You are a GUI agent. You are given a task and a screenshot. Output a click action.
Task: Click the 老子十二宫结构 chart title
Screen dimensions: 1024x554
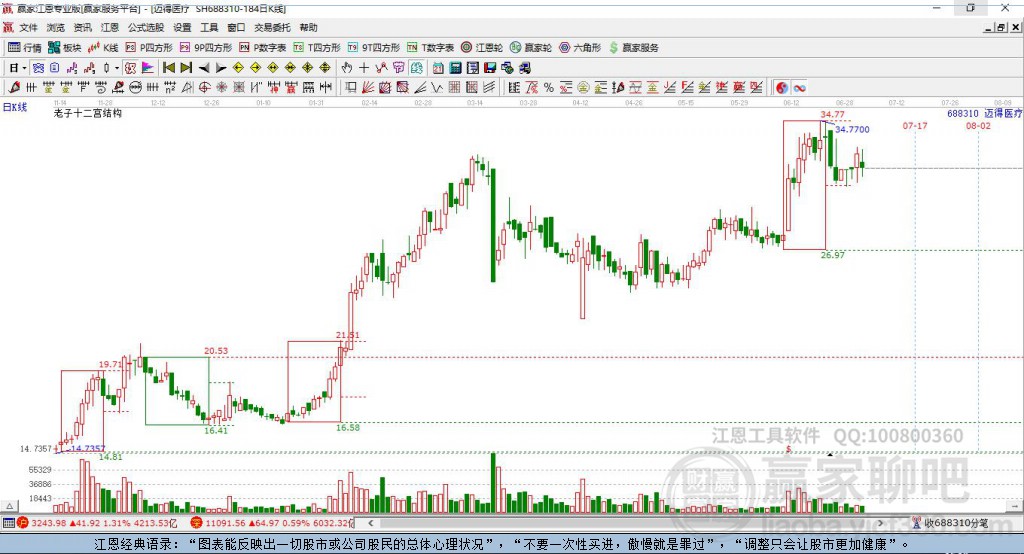pos(88,114)
